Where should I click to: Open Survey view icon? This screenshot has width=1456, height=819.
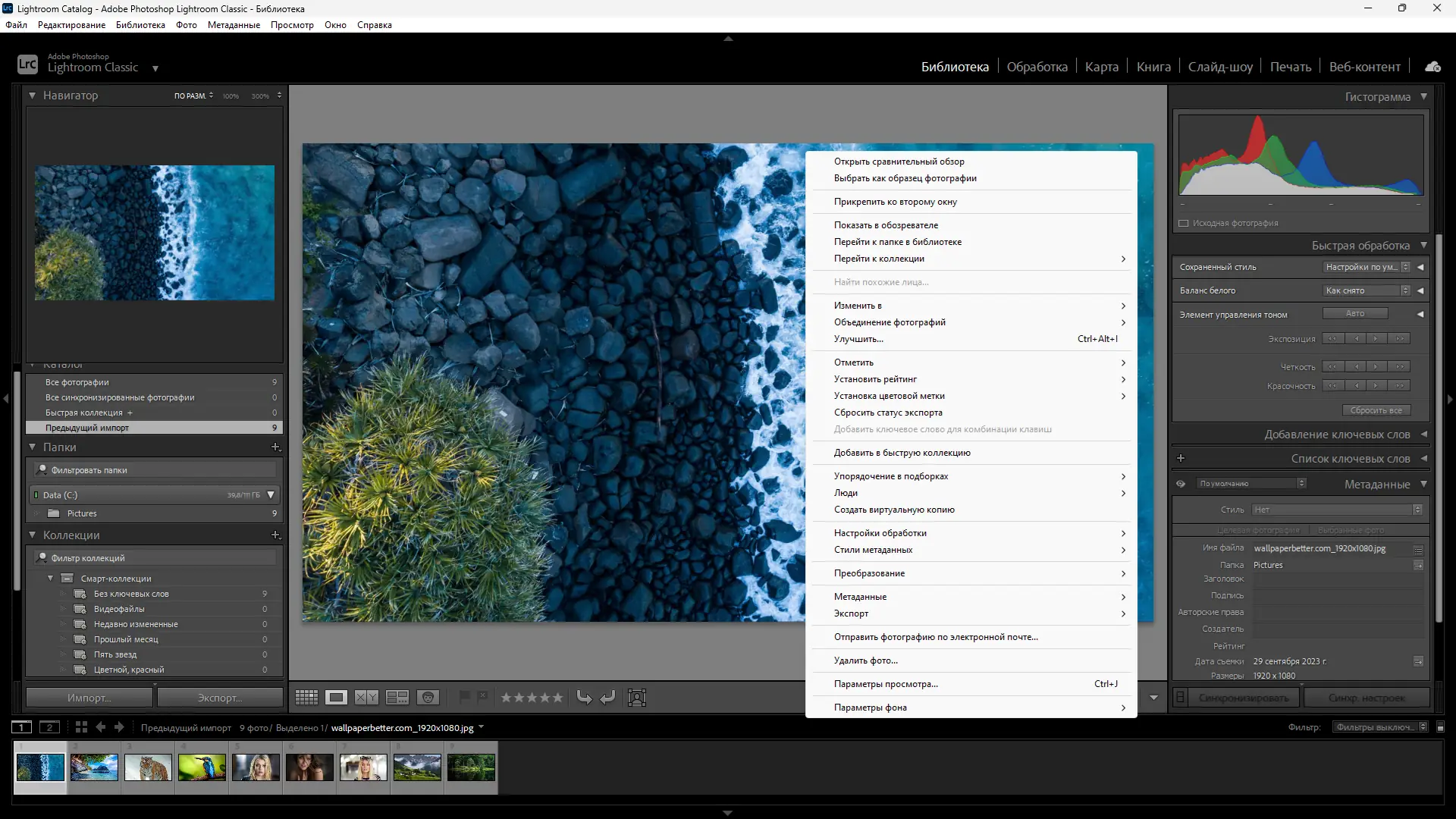397,698
